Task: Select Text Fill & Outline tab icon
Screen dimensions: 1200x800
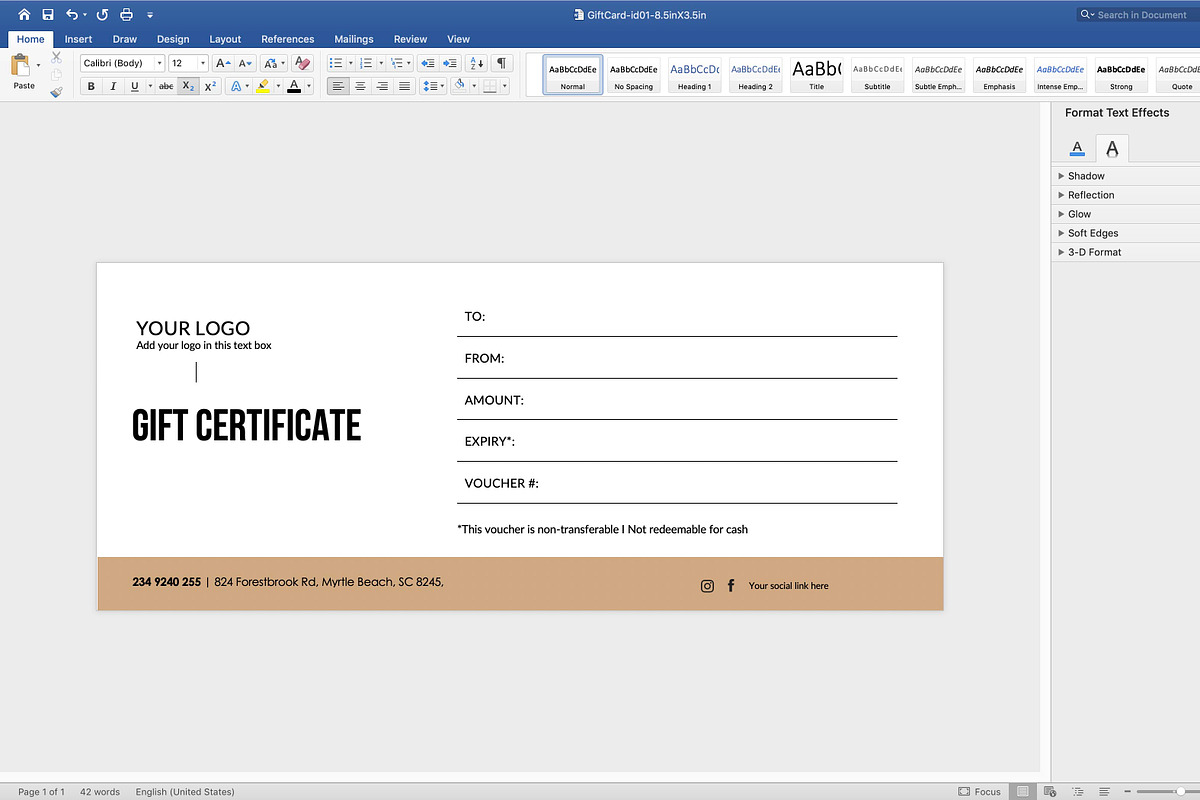Action: (x=1077, y=148)
